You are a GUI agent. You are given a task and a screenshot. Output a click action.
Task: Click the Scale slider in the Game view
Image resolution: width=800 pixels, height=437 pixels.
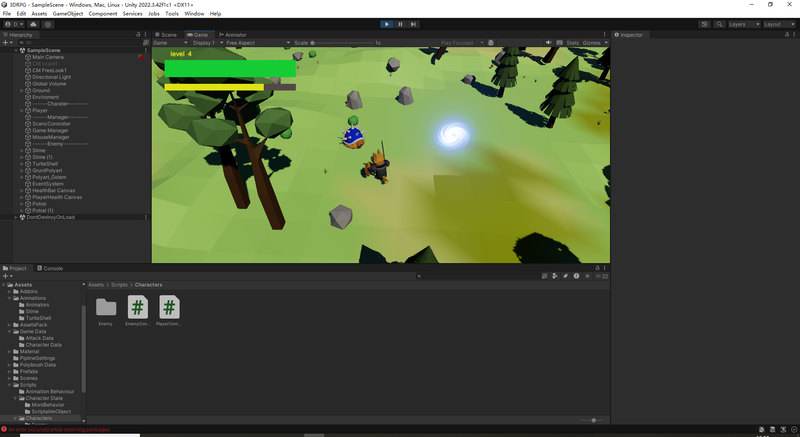pos(342,43)
